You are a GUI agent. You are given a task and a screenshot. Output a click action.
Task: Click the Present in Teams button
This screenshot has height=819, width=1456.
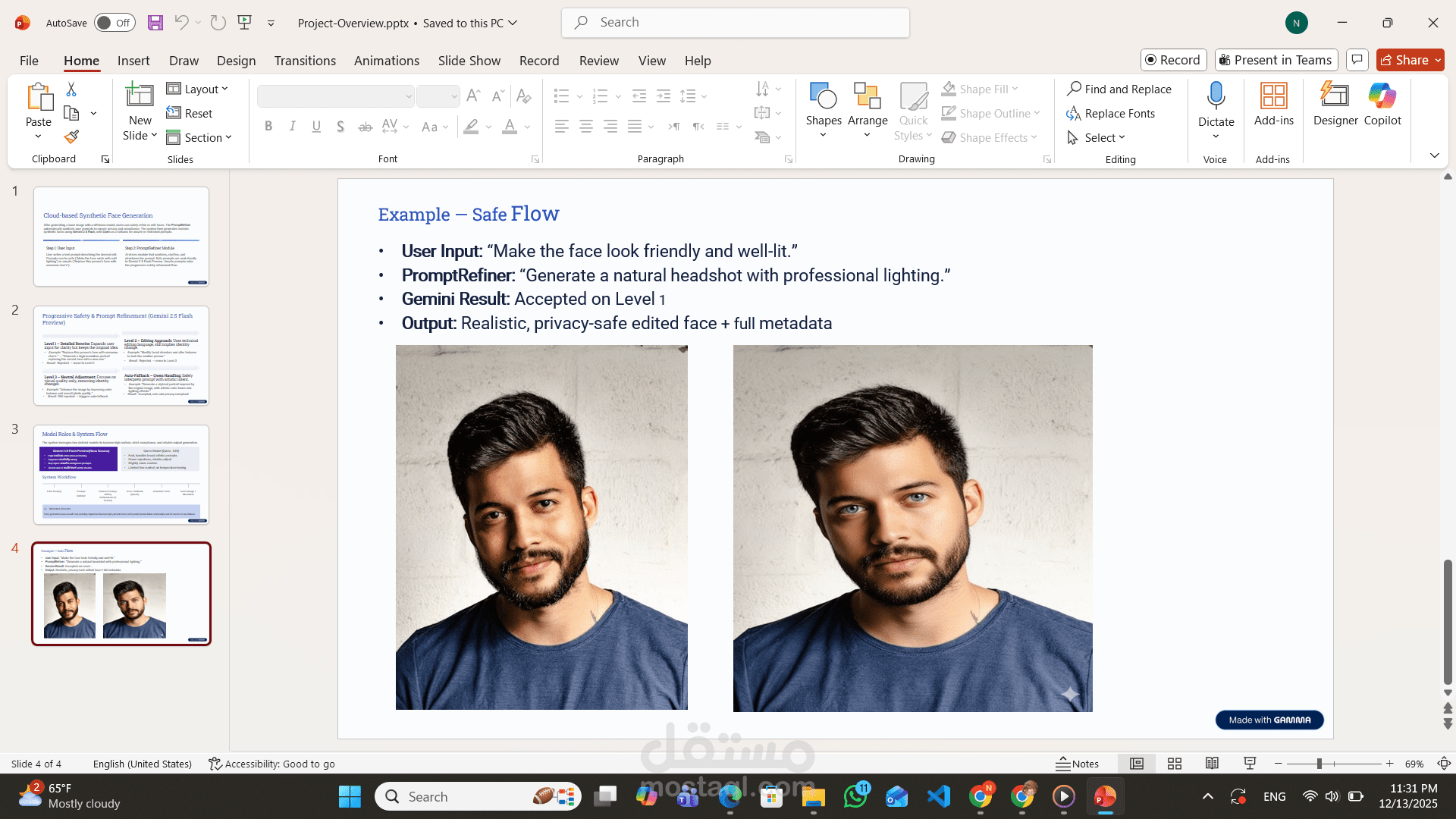1276,60
